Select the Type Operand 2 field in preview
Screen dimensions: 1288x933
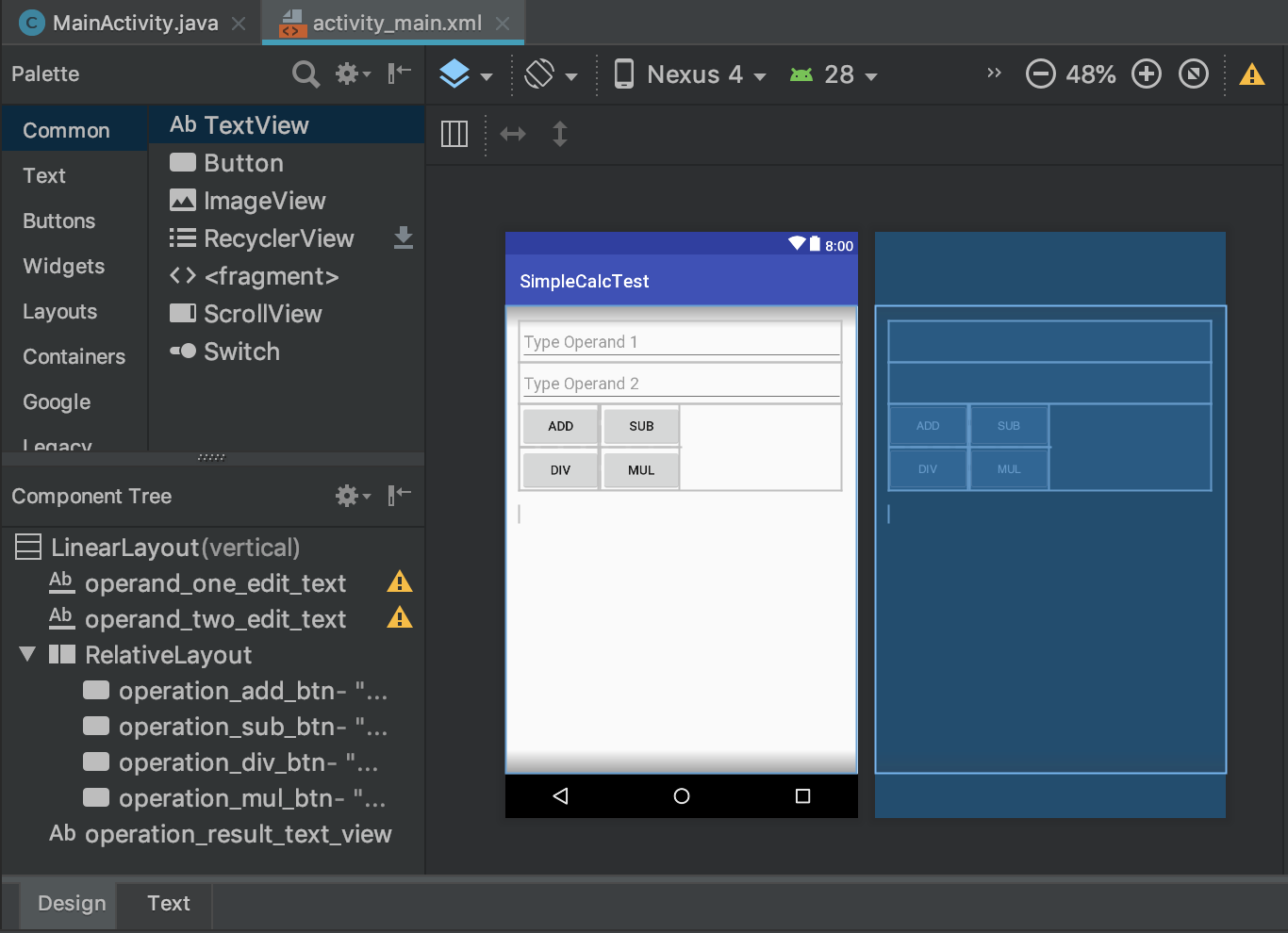click(x=680, y=381)
